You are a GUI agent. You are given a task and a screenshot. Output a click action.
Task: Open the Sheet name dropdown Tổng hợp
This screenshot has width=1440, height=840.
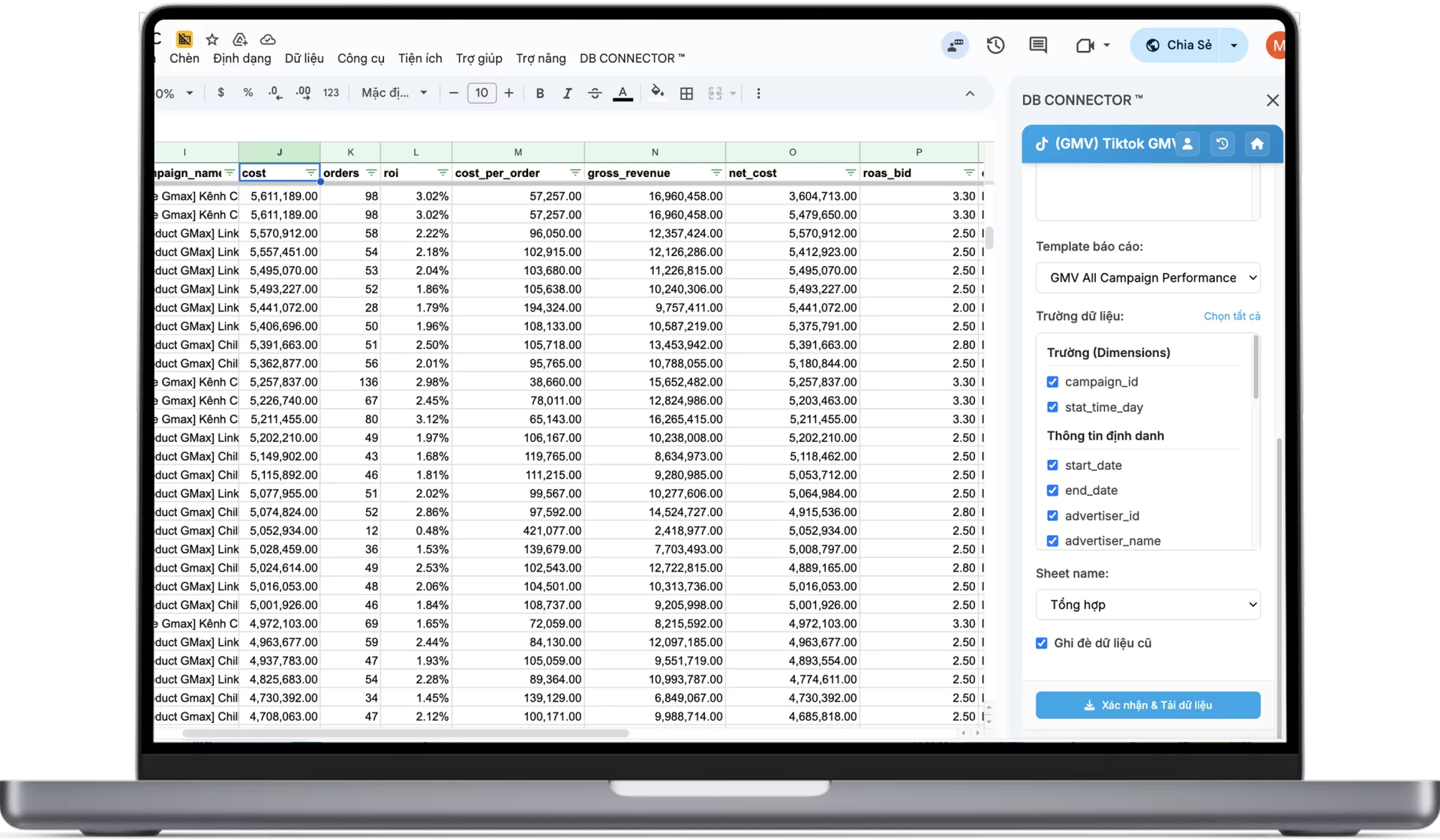tap(1147, 605)
